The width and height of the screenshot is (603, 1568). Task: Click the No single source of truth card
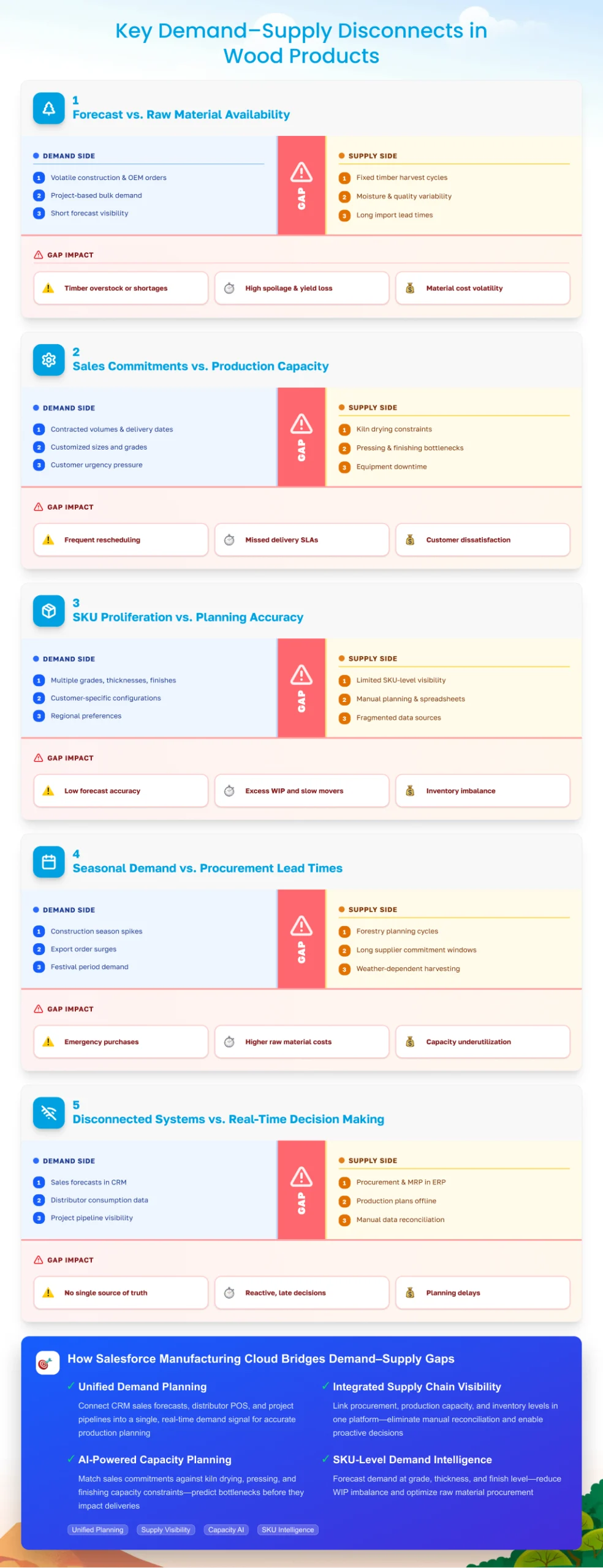pyautogui.click(x=121, y=1292)
